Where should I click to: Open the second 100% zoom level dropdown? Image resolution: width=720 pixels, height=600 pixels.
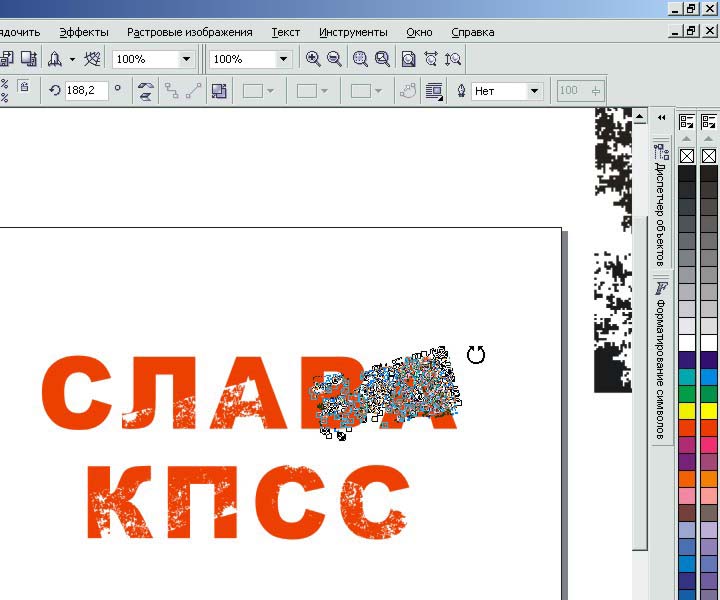[283, 59]
